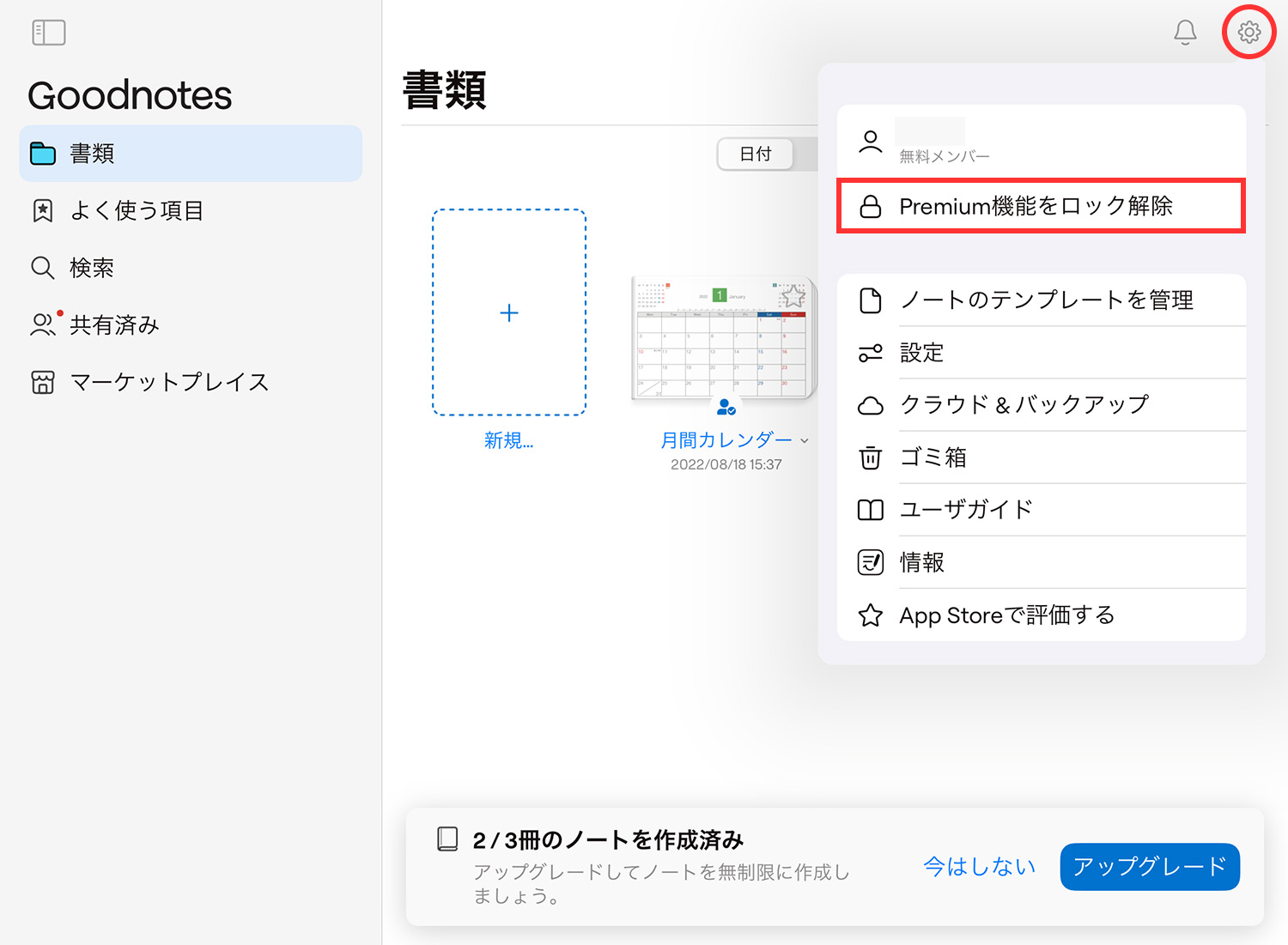Expand 月間カレンダー title chevron

tap(805, 441)
